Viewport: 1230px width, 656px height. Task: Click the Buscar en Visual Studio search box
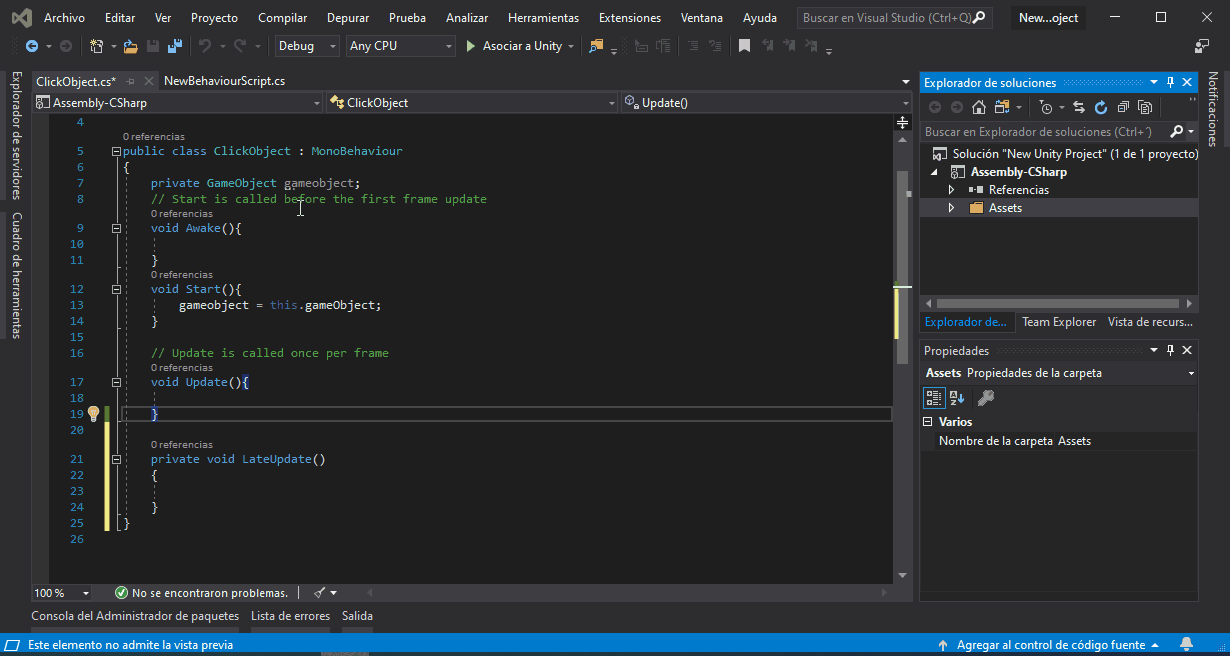(x=887, y=18)
